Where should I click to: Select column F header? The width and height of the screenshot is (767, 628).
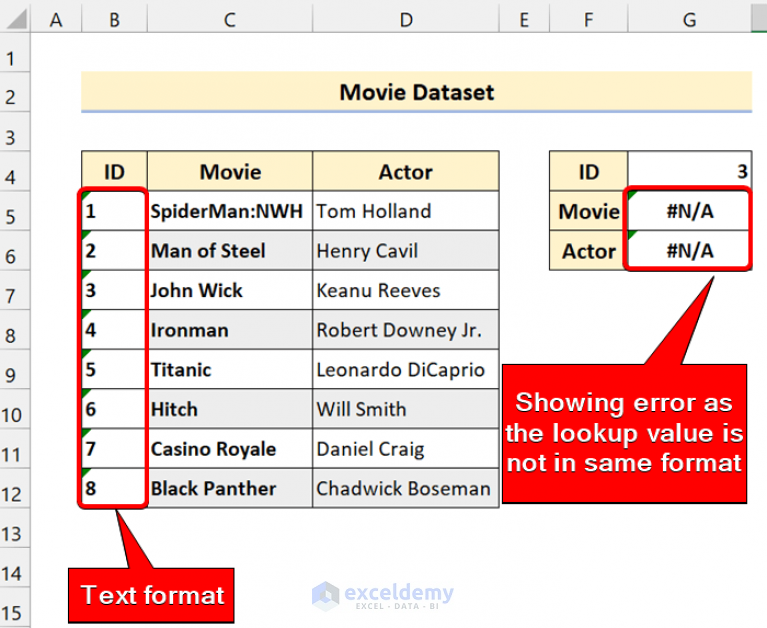click(588, 20)
